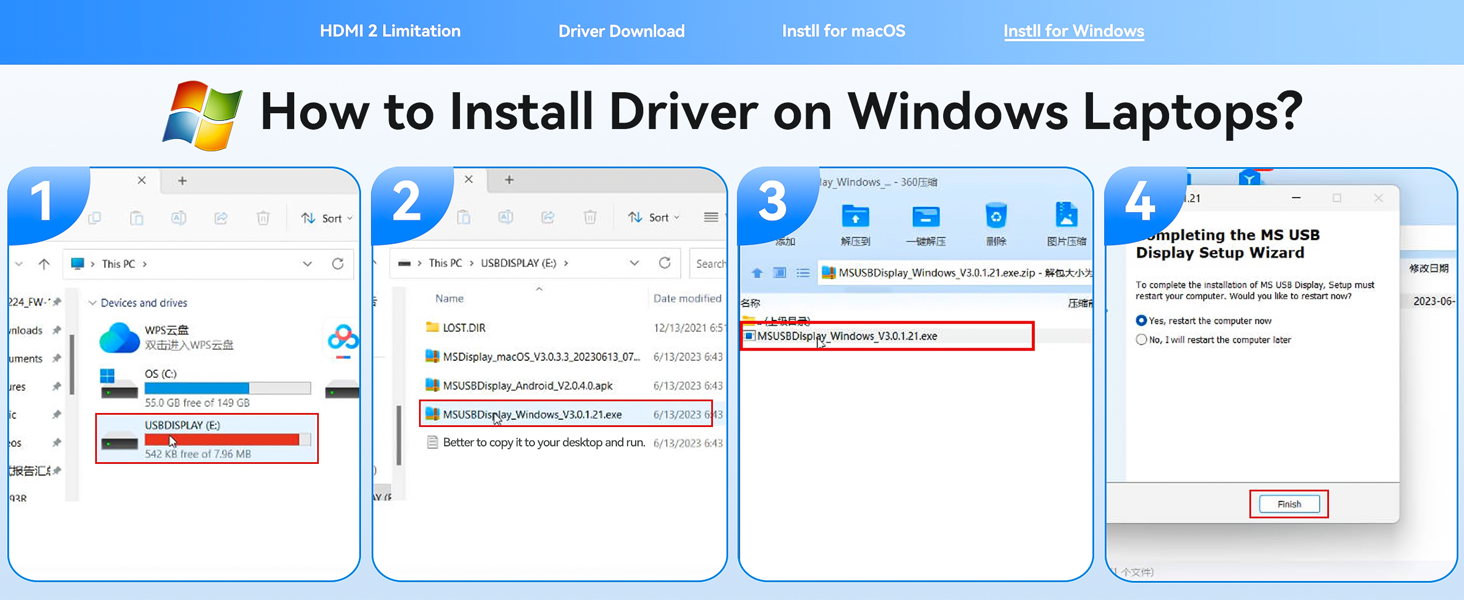This screenshot has height=600, width=1464.
Task: Click the 一键解压 one-click extract icon
Action: pos(925,217)
